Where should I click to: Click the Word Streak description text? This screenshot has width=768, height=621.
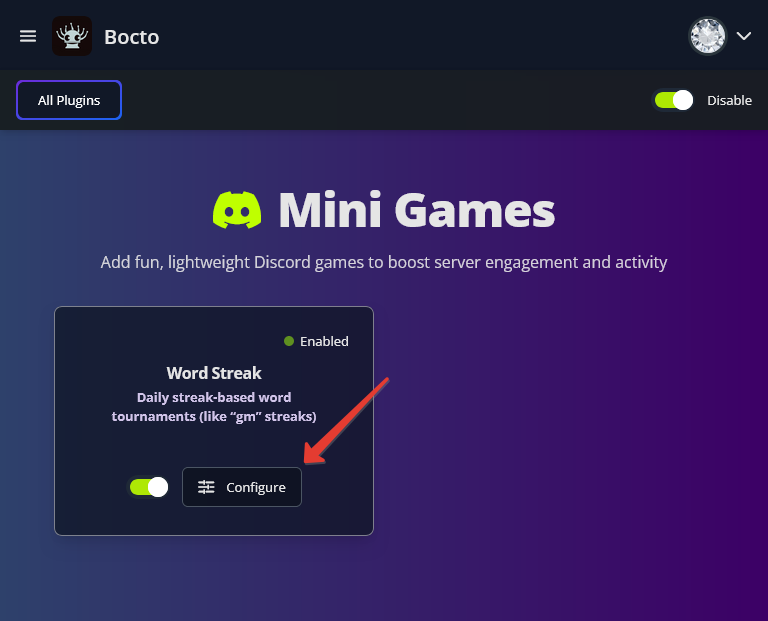(214, 407)
